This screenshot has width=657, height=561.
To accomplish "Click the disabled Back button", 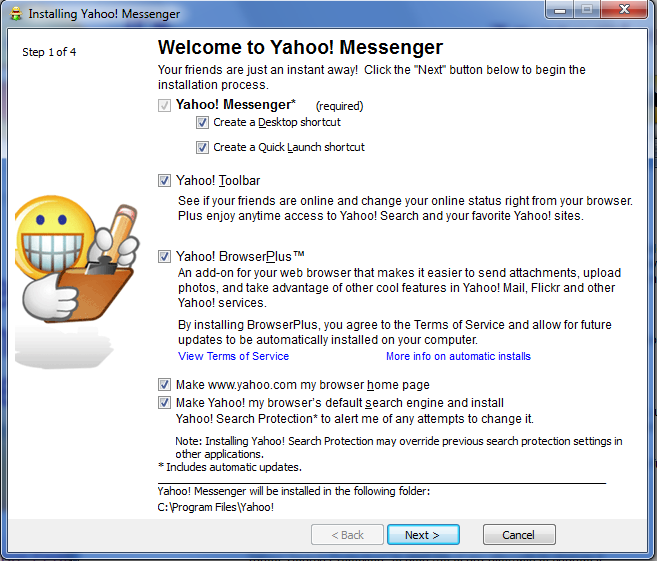I will tap(347, 535).
